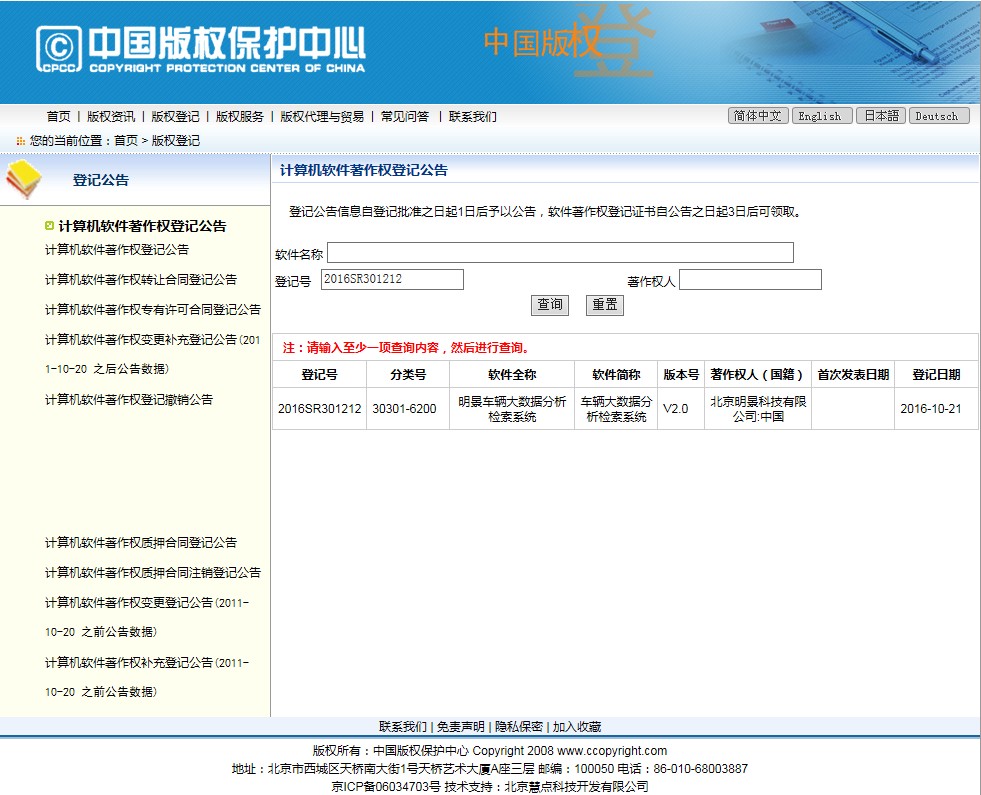This screenshot has height=795, width=981.
Task: Open the 版权服务 menu item
Action: click(240, 116)
